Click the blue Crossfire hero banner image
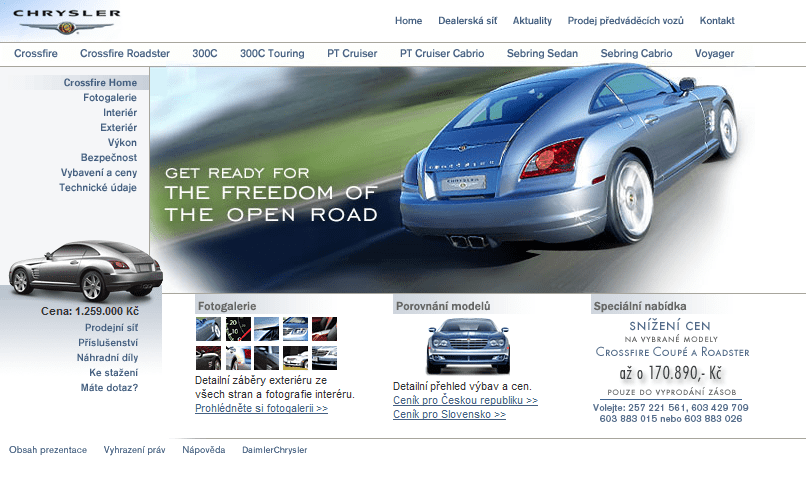The width and height of the screenshot is (806, 480). pos(447,180)
